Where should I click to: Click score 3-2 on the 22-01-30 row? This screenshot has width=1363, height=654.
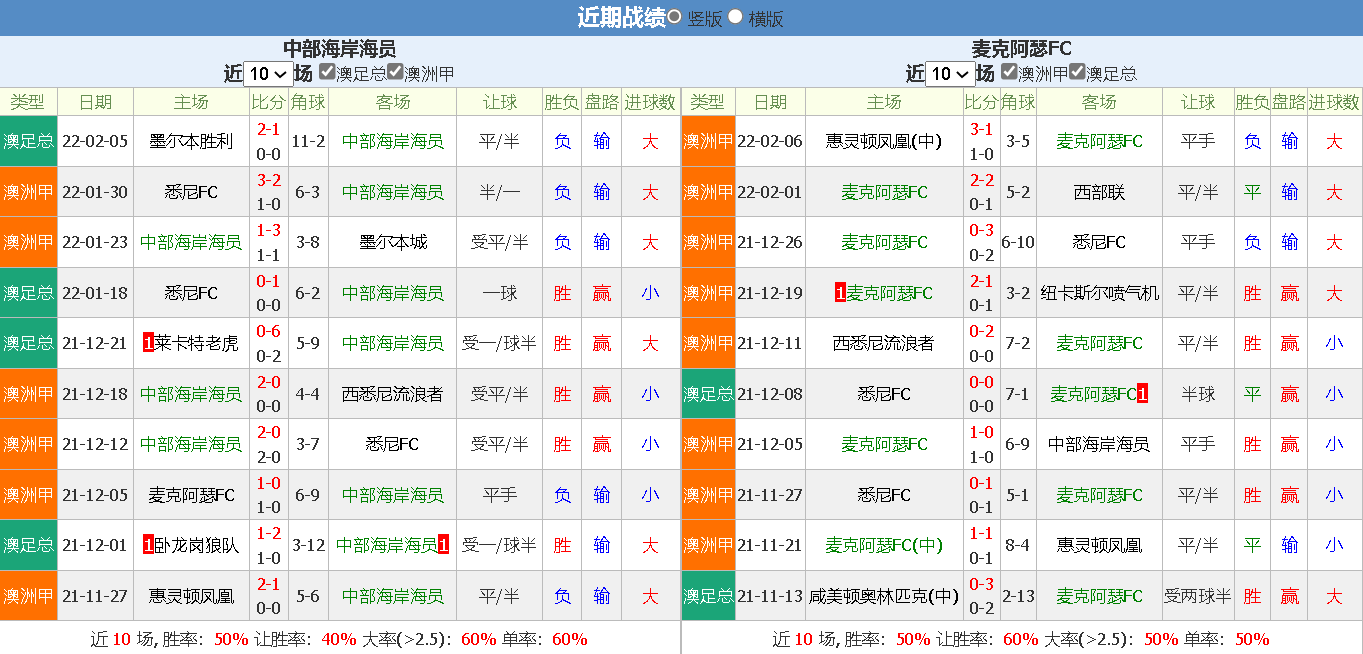pos(268,180)
